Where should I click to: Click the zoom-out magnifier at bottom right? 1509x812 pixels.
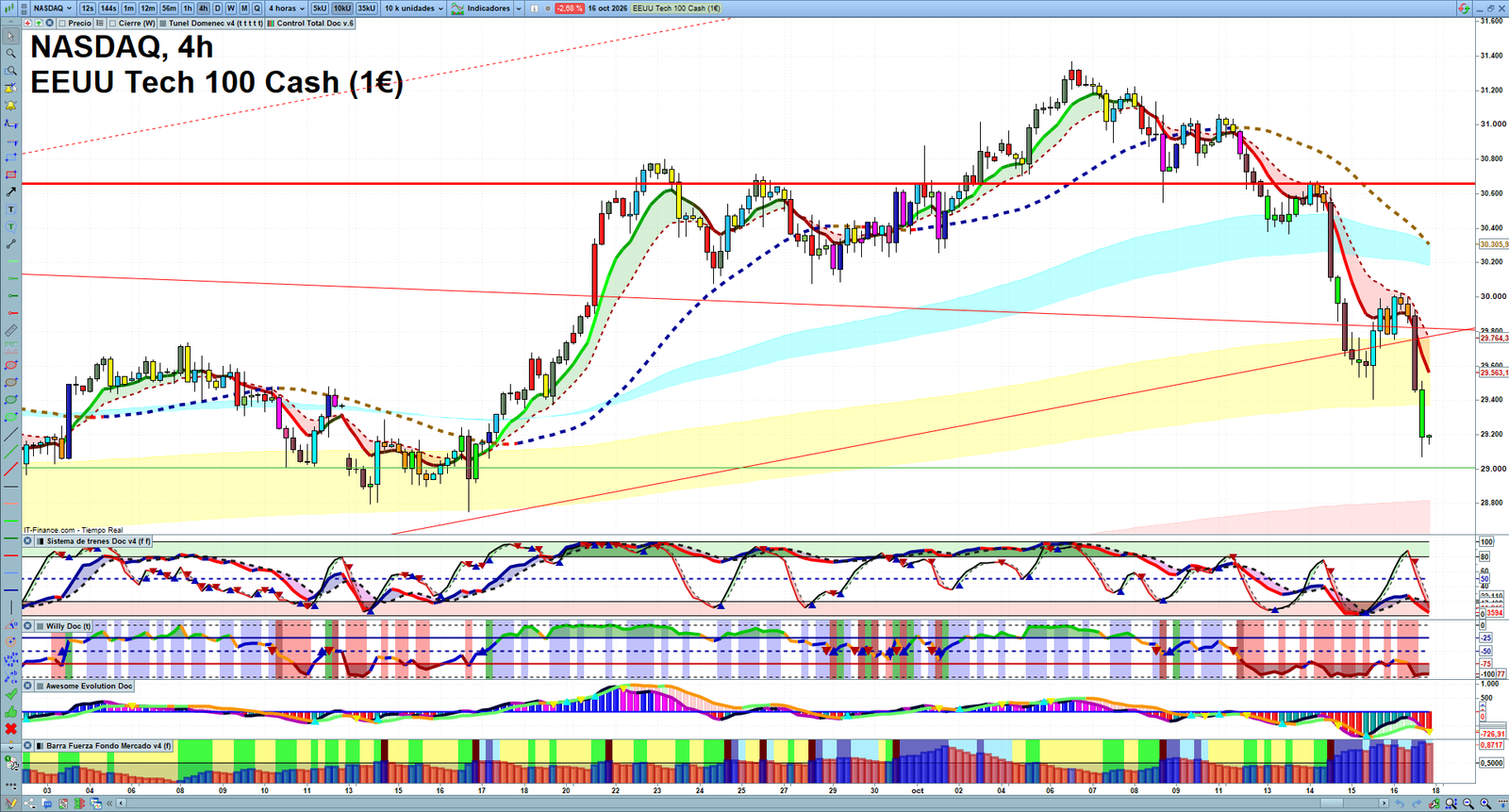click(1468, 804)
